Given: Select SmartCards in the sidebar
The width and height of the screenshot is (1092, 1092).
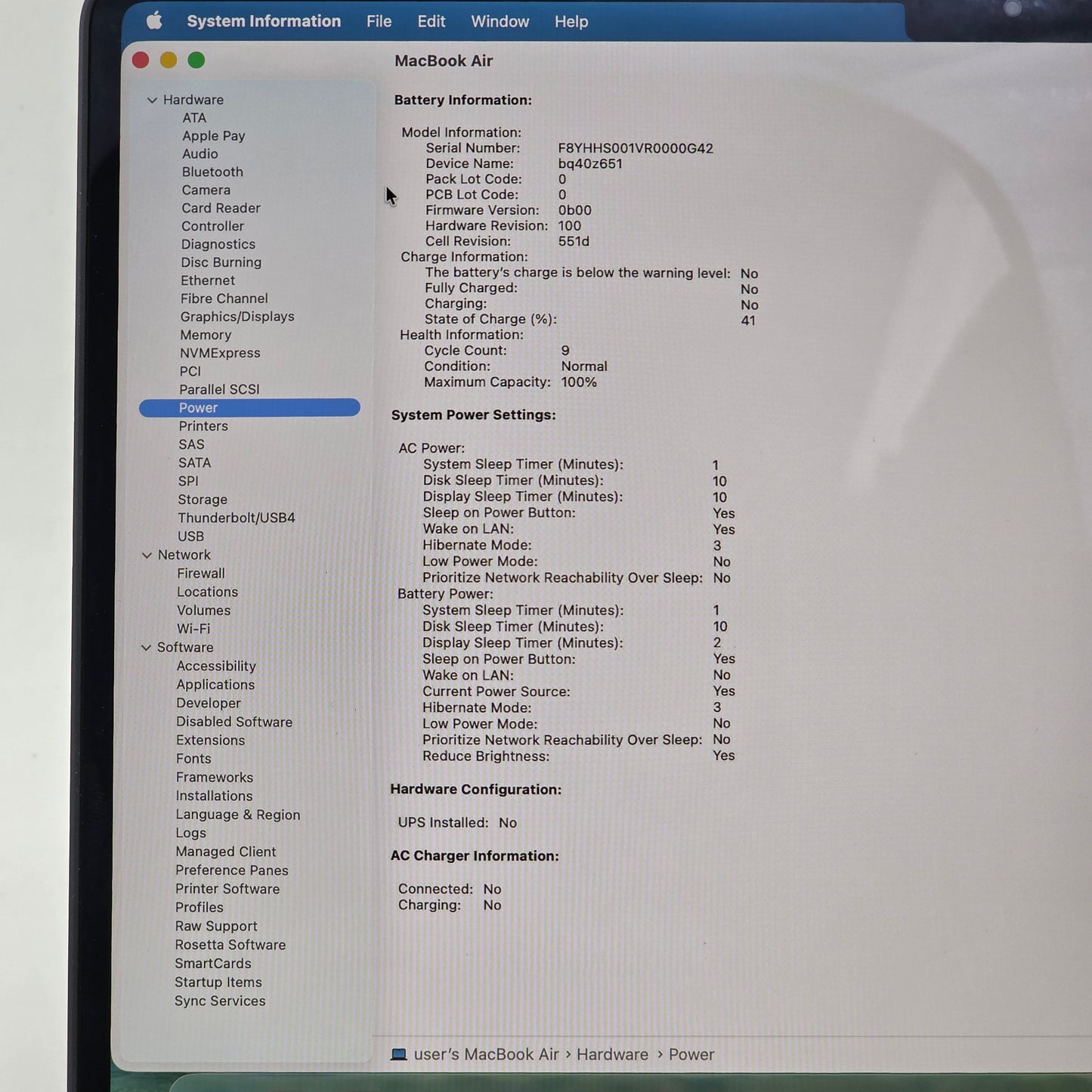Looking at the screenshot, I should [x=213, y=964].
